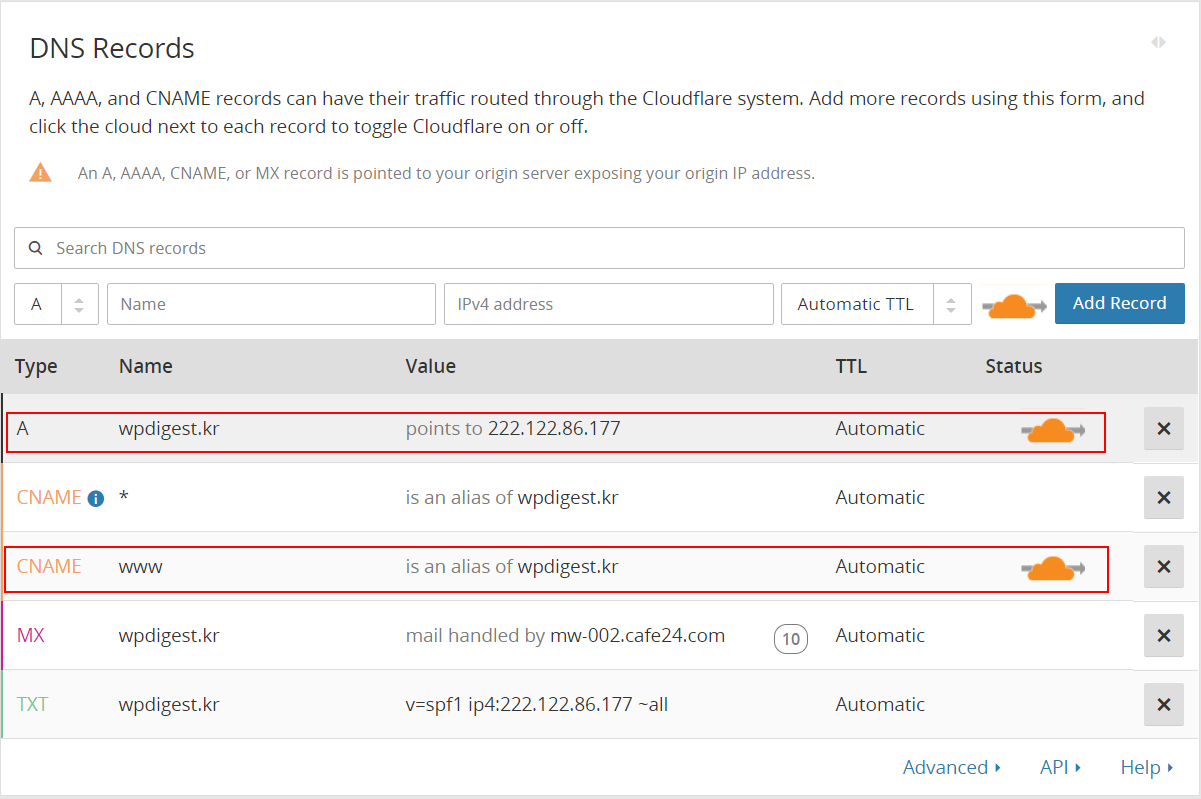Delete the TXT record

1163,705
